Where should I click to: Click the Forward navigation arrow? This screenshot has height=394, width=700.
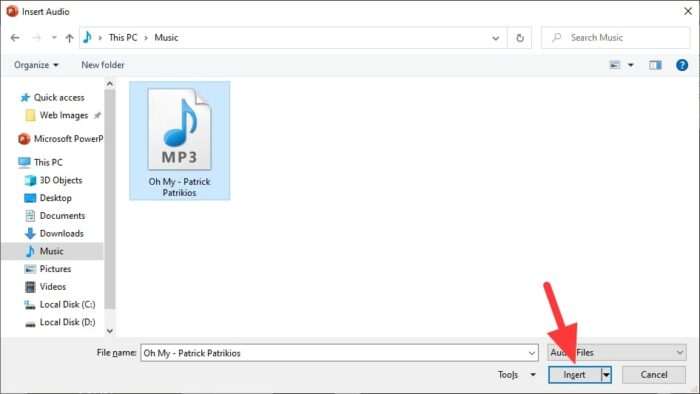(36, 38)
